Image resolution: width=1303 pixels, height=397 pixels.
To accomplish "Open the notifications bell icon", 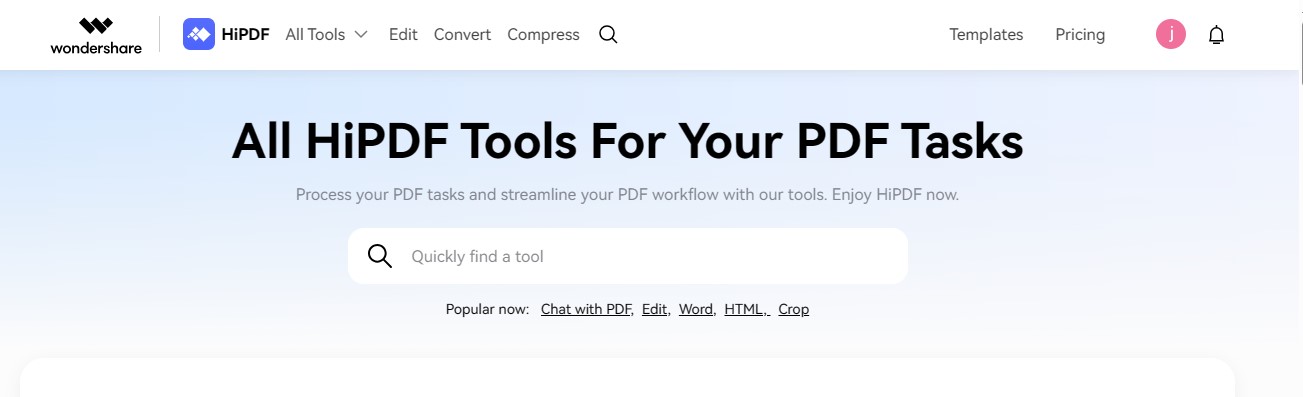I will 1216,35.
